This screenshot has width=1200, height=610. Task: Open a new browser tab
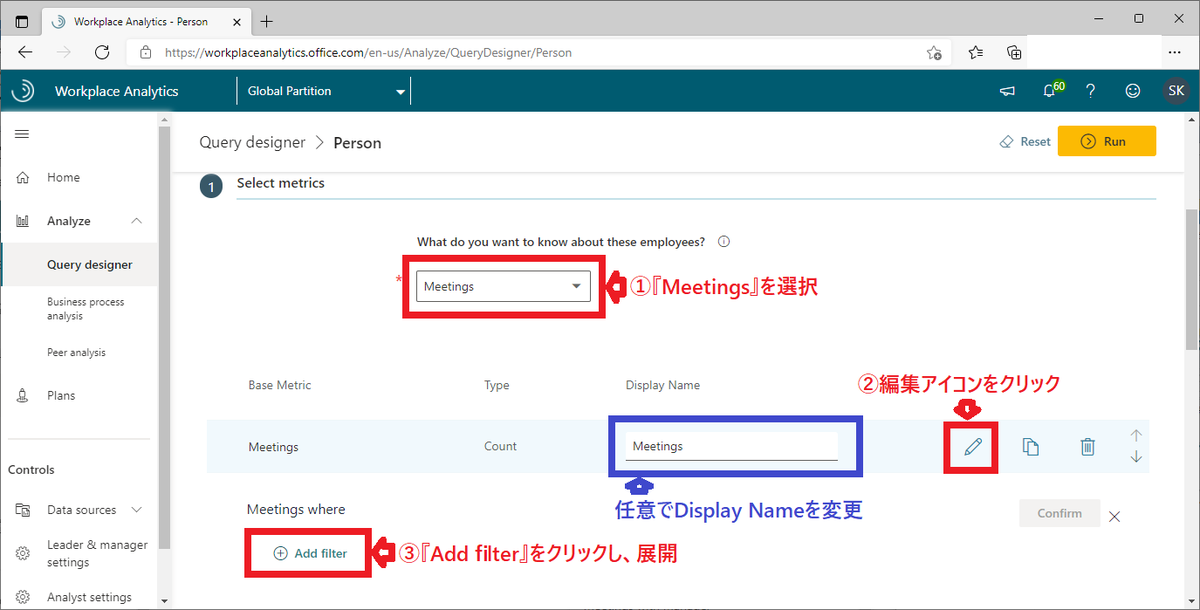click(267, 21)
